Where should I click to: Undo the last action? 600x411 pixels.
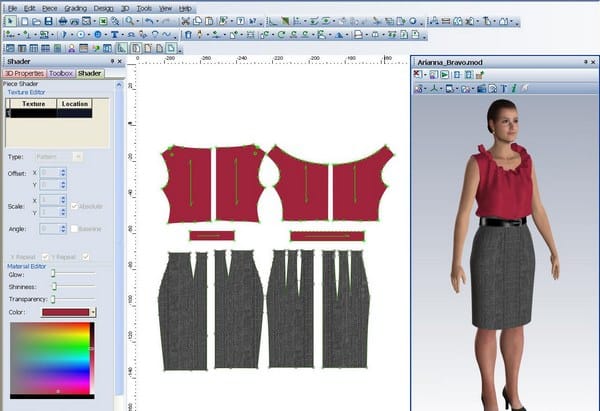point(149,21)
